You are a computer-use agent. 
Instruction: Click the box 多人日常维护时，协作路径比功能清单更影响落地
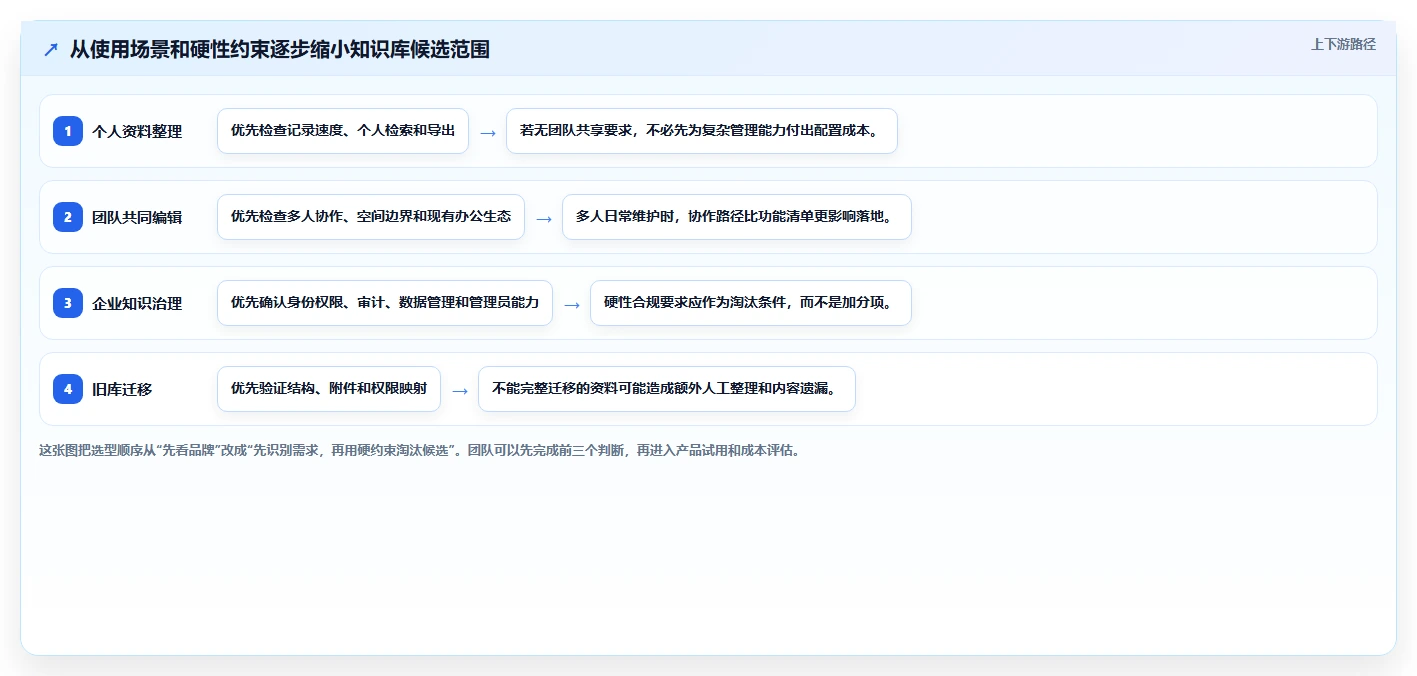[x=737, y=217]
